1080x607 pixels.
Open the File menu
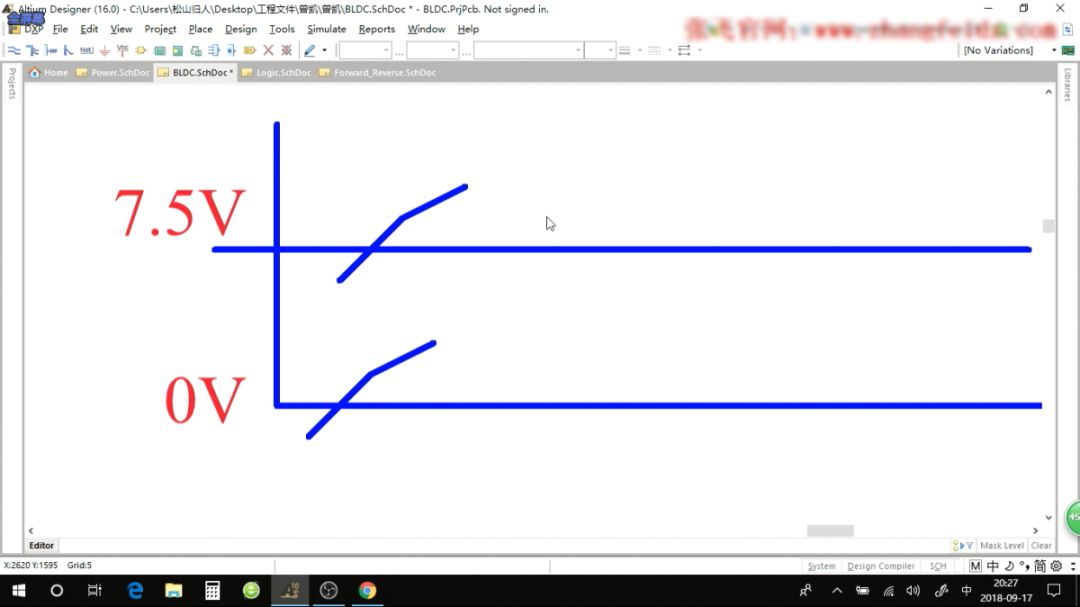coord(60,29)
